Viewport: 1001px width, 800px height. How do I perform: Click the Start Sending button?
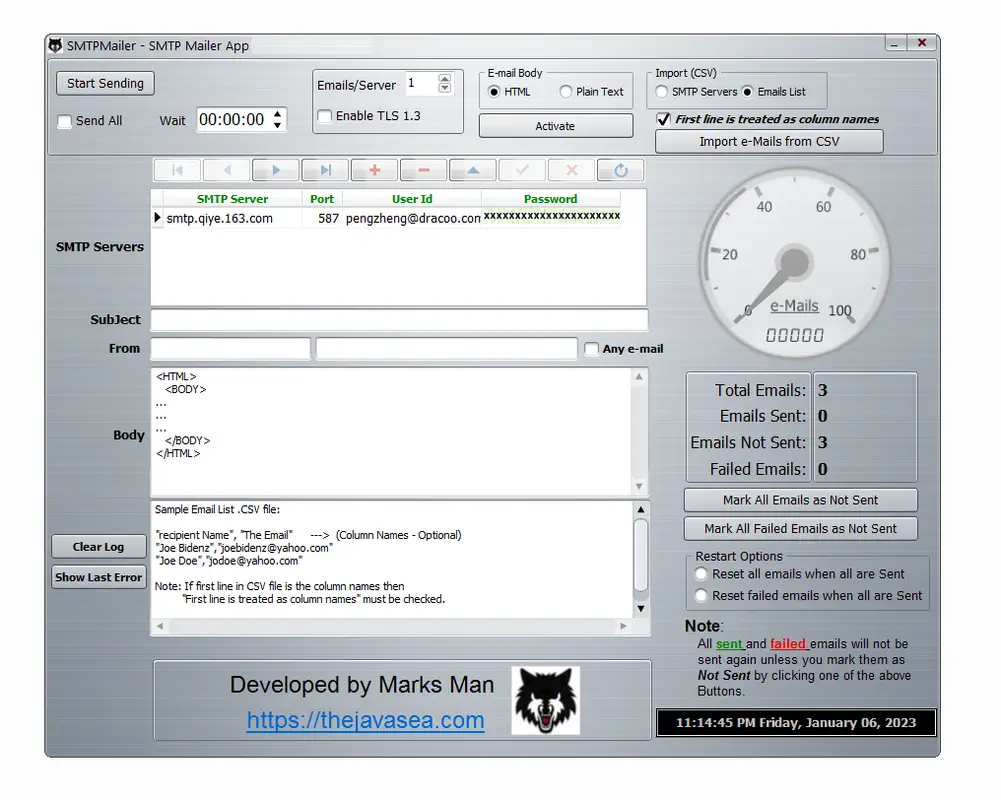[104, 83]
